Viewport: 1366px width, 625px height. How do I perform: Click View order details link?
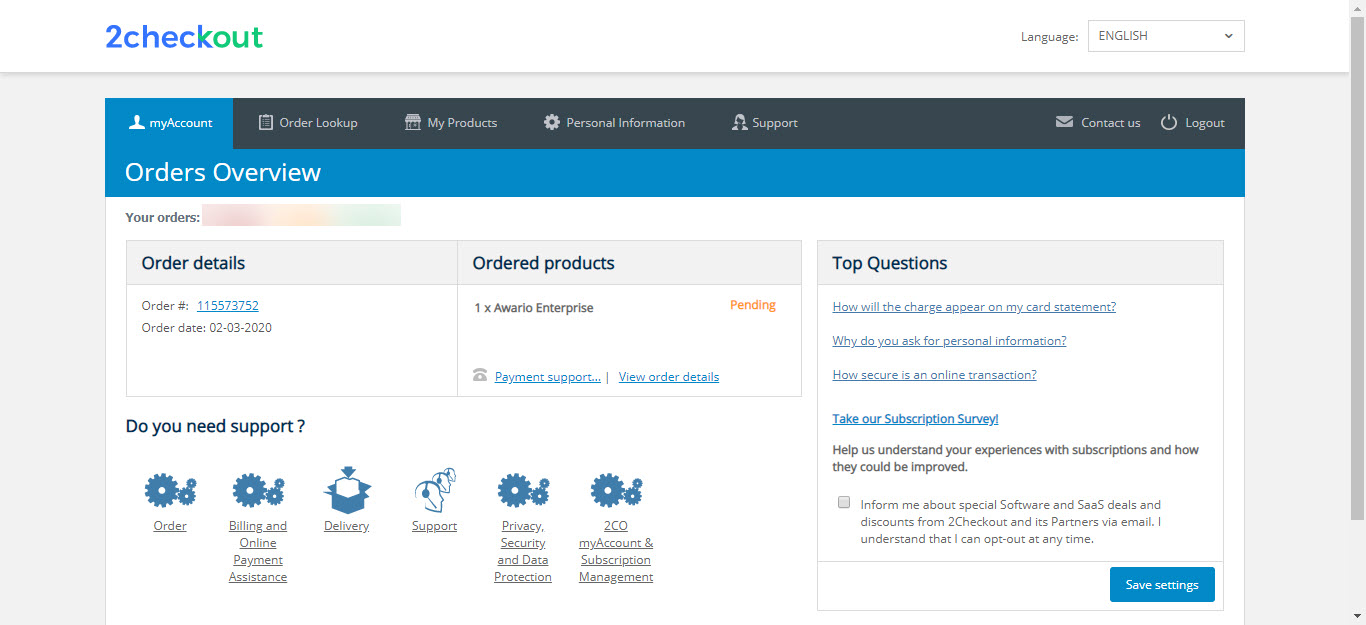pos(669,377)
